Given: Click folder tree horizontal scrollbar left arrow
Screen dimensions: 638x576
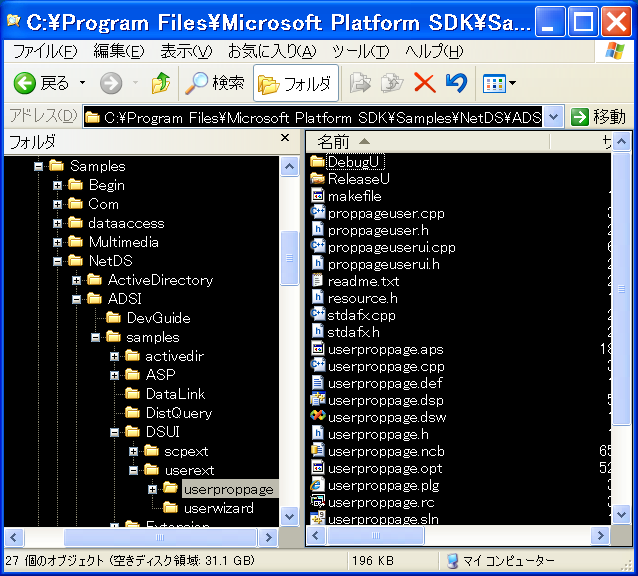Looking at the screenshot, I should point(14,537).
